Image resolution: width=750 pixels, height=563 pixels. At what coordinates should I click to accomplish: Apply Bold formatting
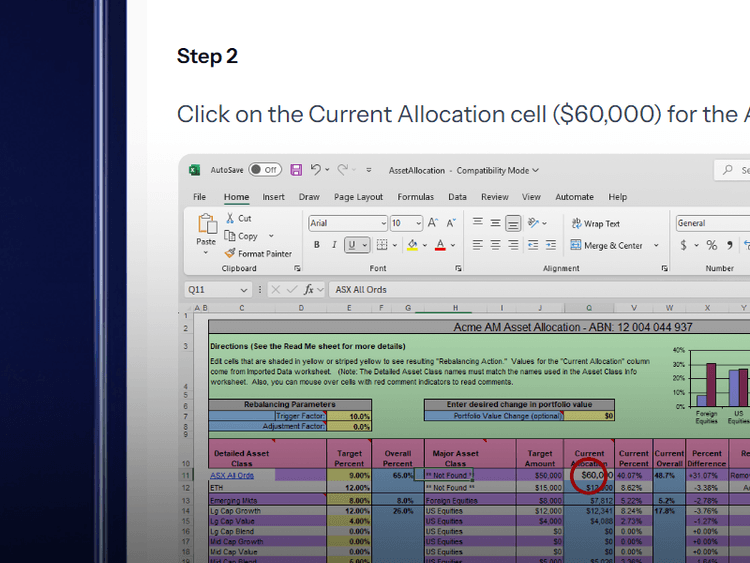317,245
